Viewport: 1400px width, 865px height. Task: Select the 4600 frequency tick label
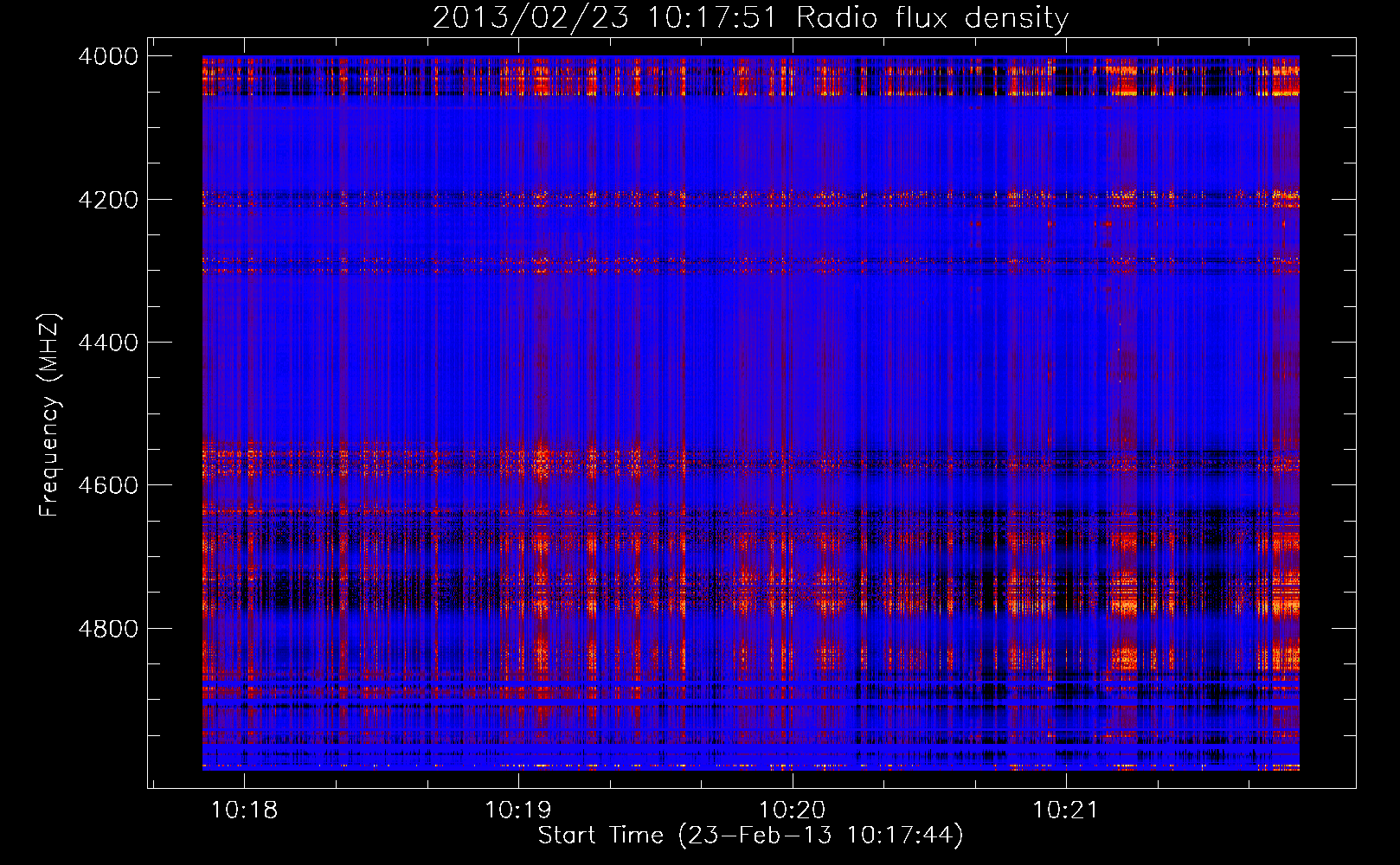tap(108, 485)
